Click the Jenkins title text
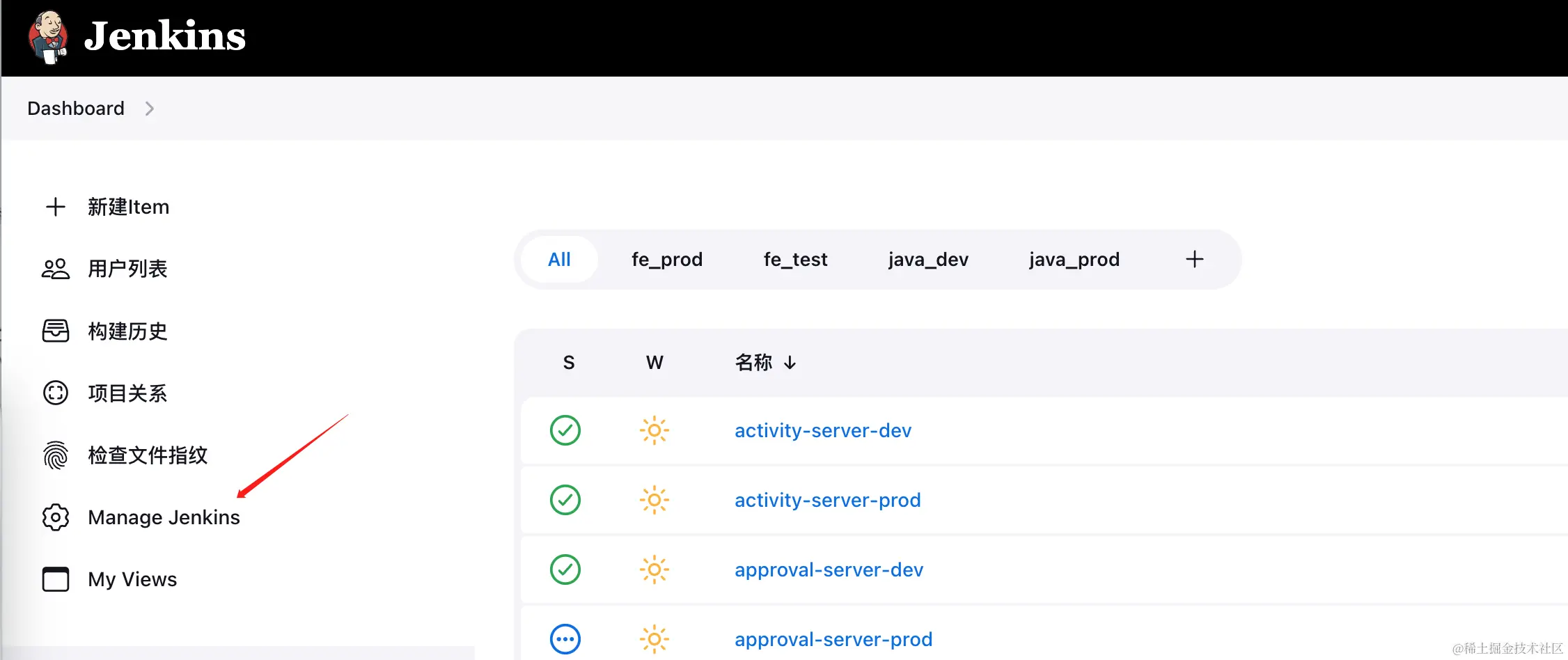1568x660 pixels. point(165,36)
